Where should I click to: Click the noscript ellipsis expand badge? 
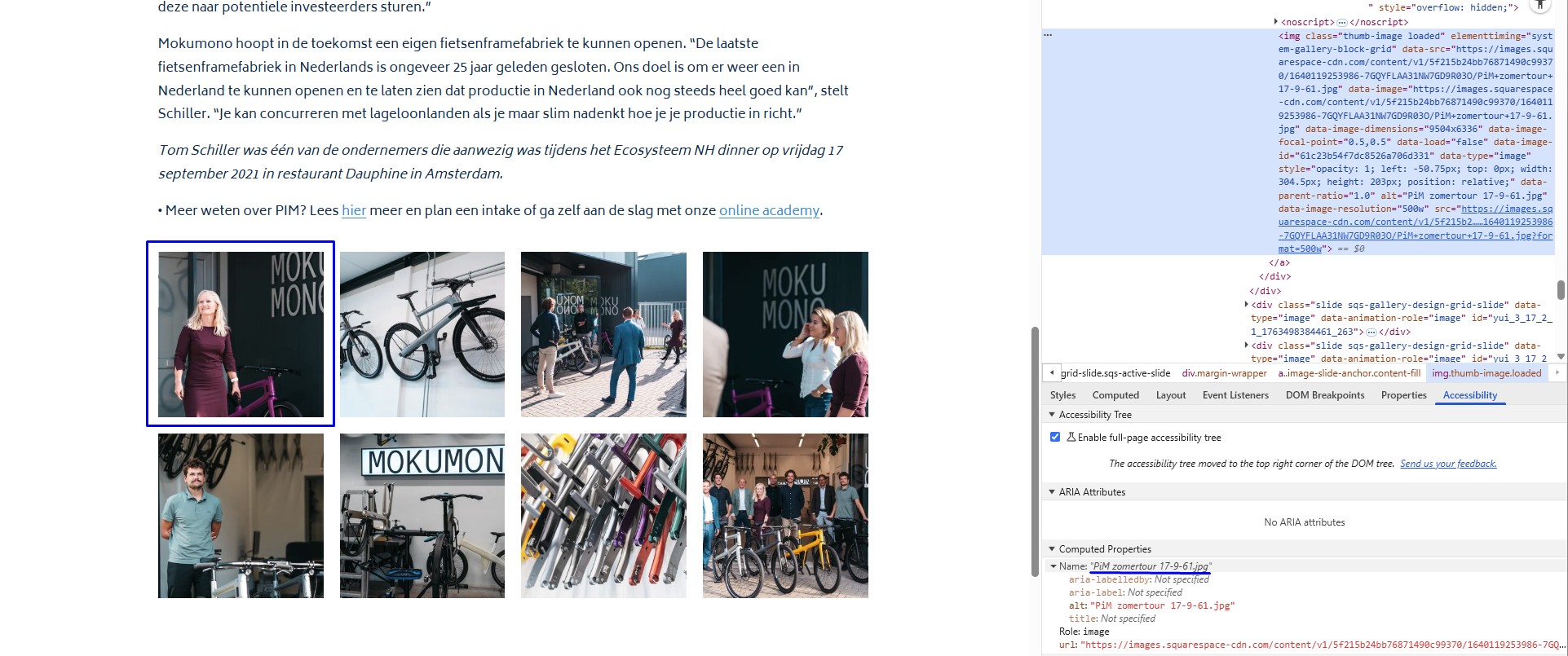1342,22
